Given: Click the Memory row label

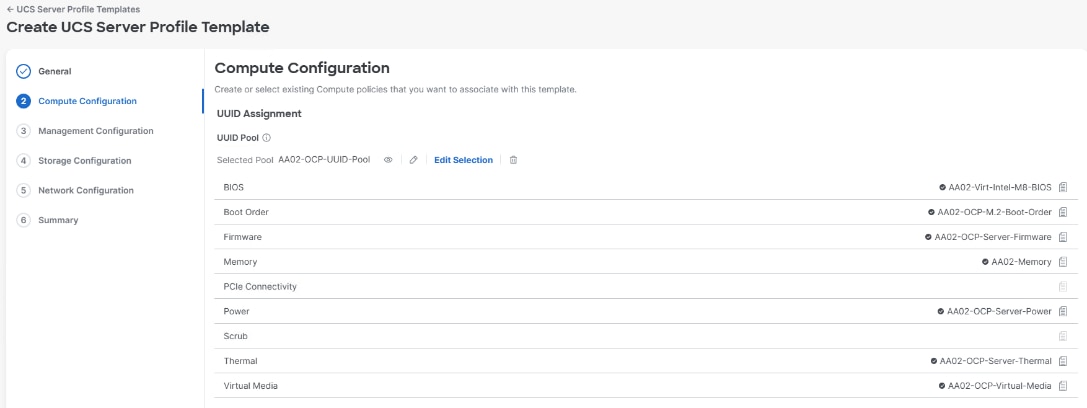Looking at the screenshot, I should click(x=240, y=262).
